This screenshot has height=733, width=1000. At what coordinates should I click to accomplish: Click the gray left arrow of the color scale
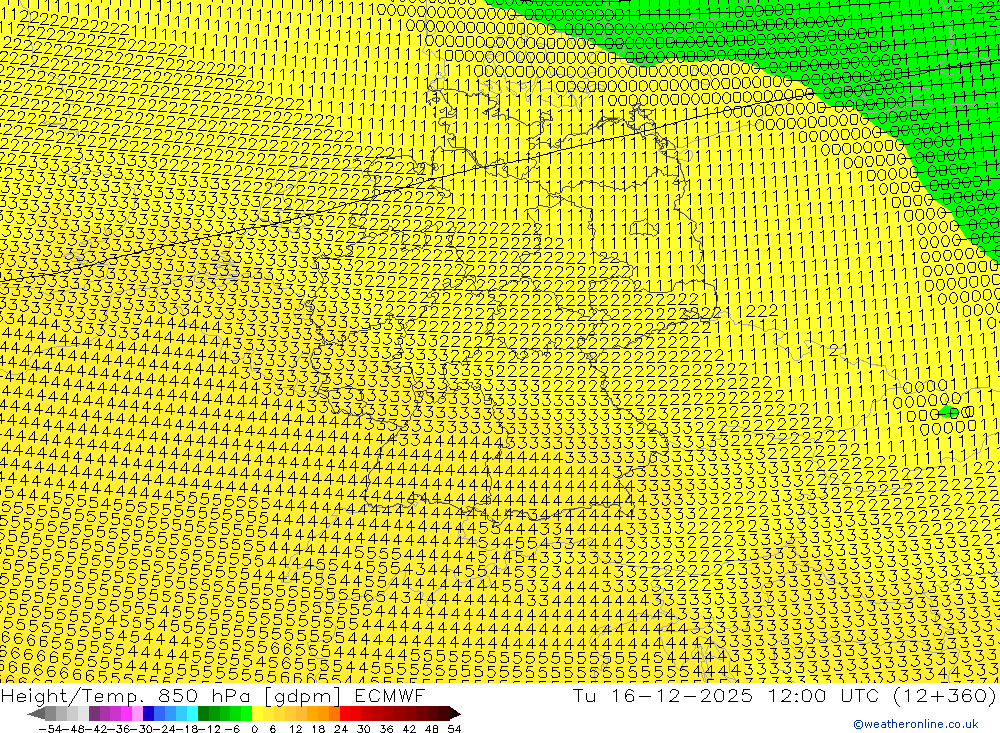pos(36,713)
